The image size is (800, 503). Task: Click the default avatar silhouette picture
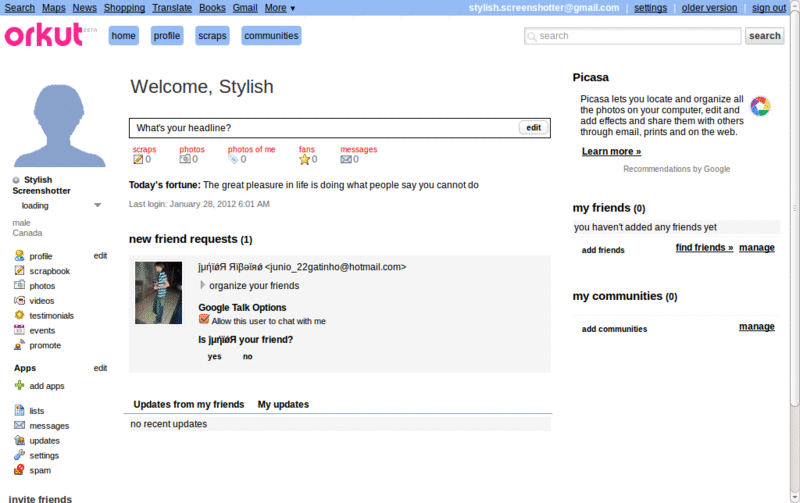(x=59, y=125)
